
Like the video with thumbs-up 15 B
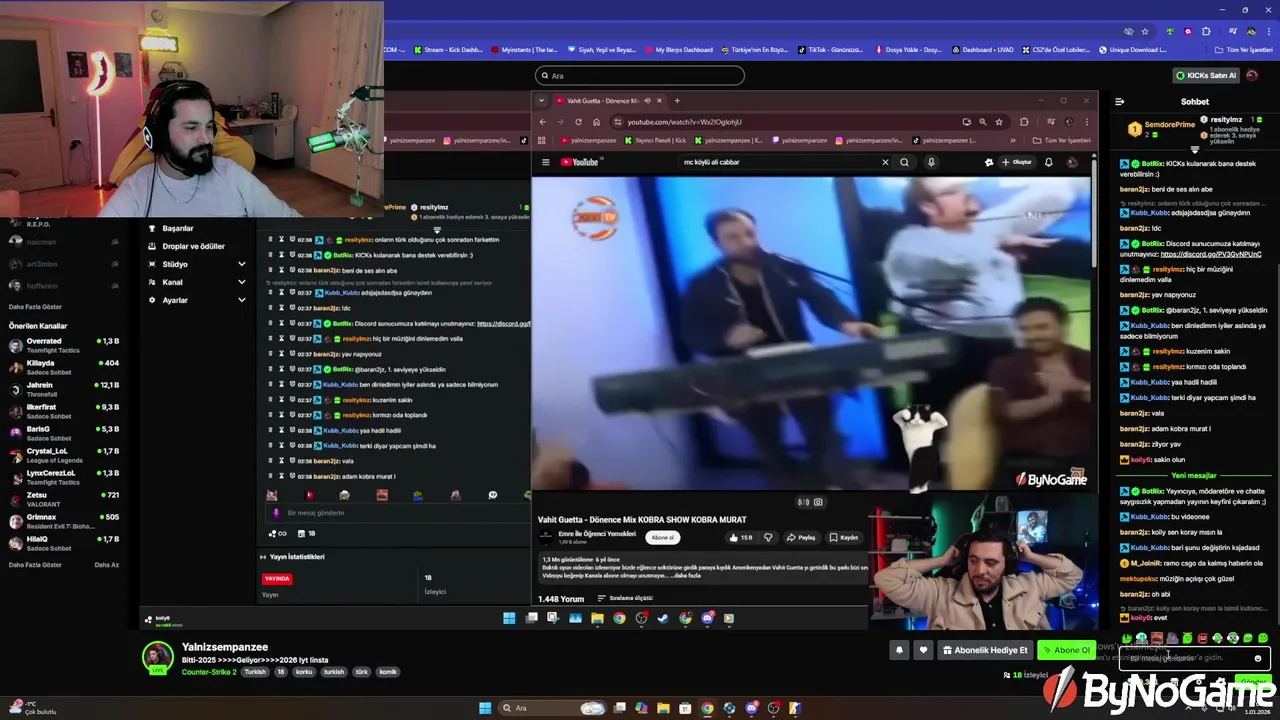(741, 537)
